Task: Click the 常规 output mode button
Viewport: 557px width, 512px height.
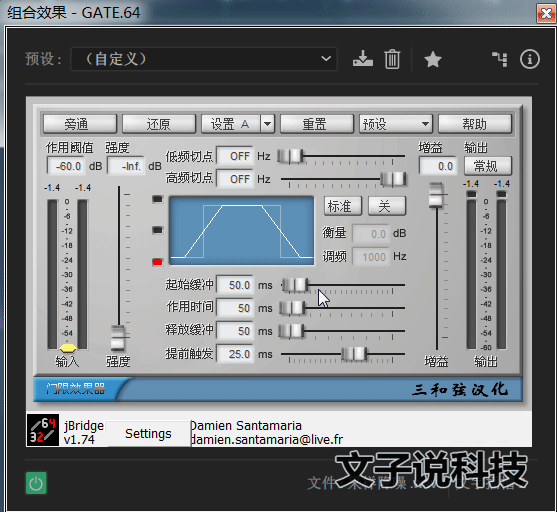Action: click(x=488, y=166)
